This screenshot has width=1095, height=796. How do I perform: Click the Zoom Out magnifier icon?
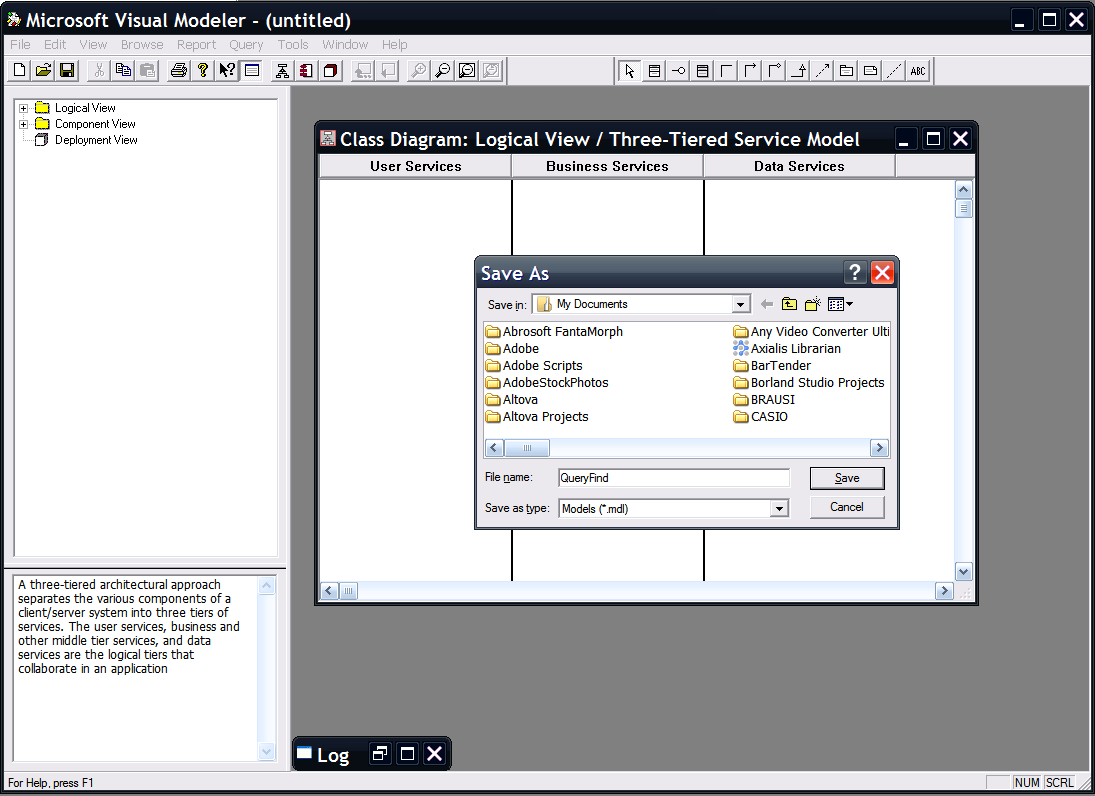tap(442, 70)
